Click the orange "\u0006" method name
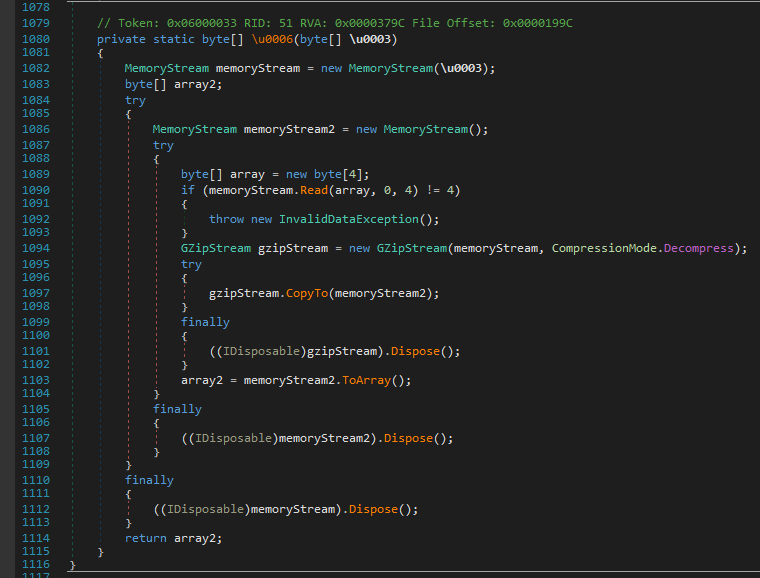This screenshot has width=760, height=578. tap(272, 39)
